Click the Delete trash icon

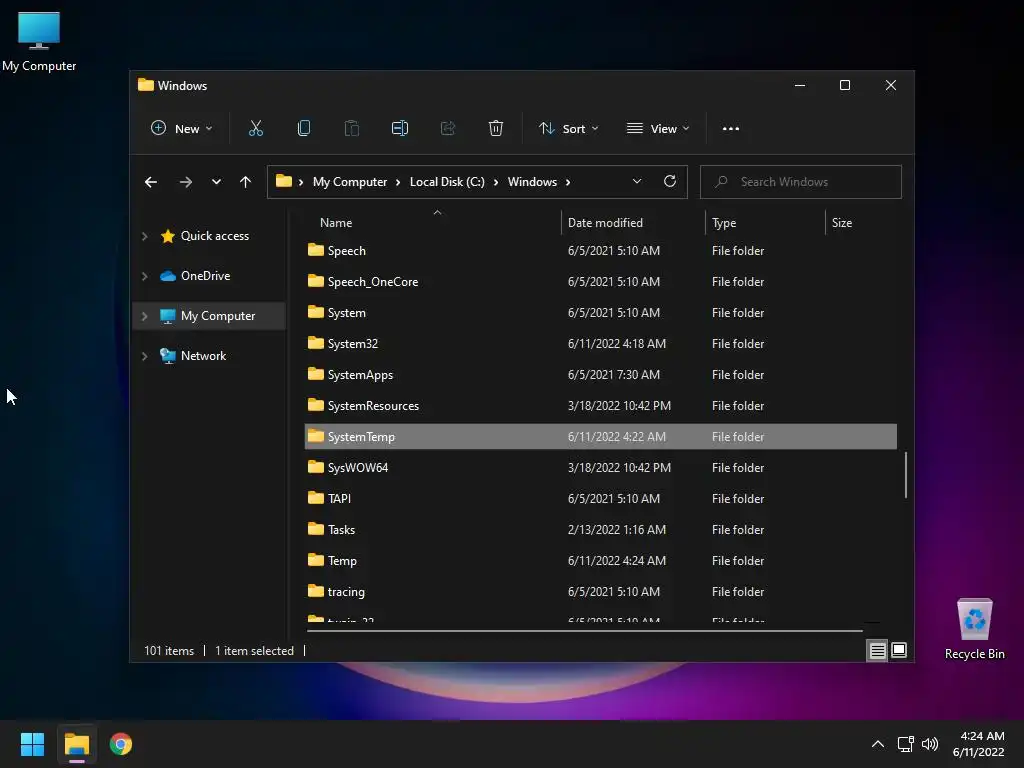pyautogui.click(x=496, y=129)
